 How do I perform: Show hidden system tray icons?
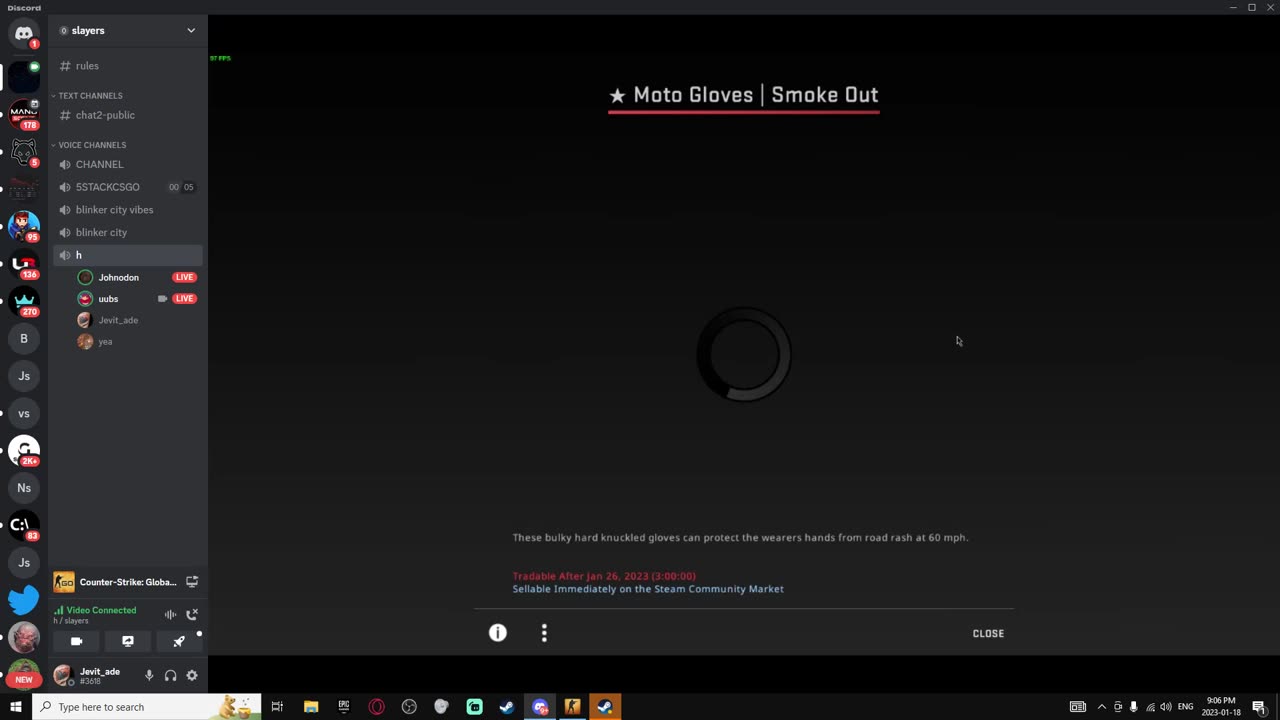[x=1101, y=707]
